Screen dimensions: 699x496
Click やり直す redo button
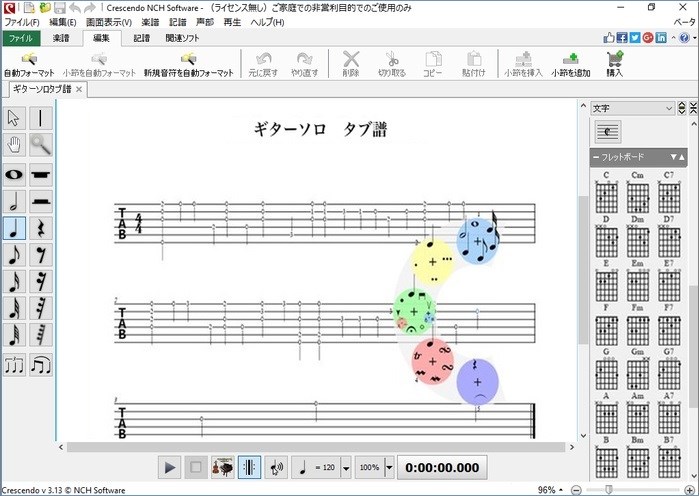point(304,65)
